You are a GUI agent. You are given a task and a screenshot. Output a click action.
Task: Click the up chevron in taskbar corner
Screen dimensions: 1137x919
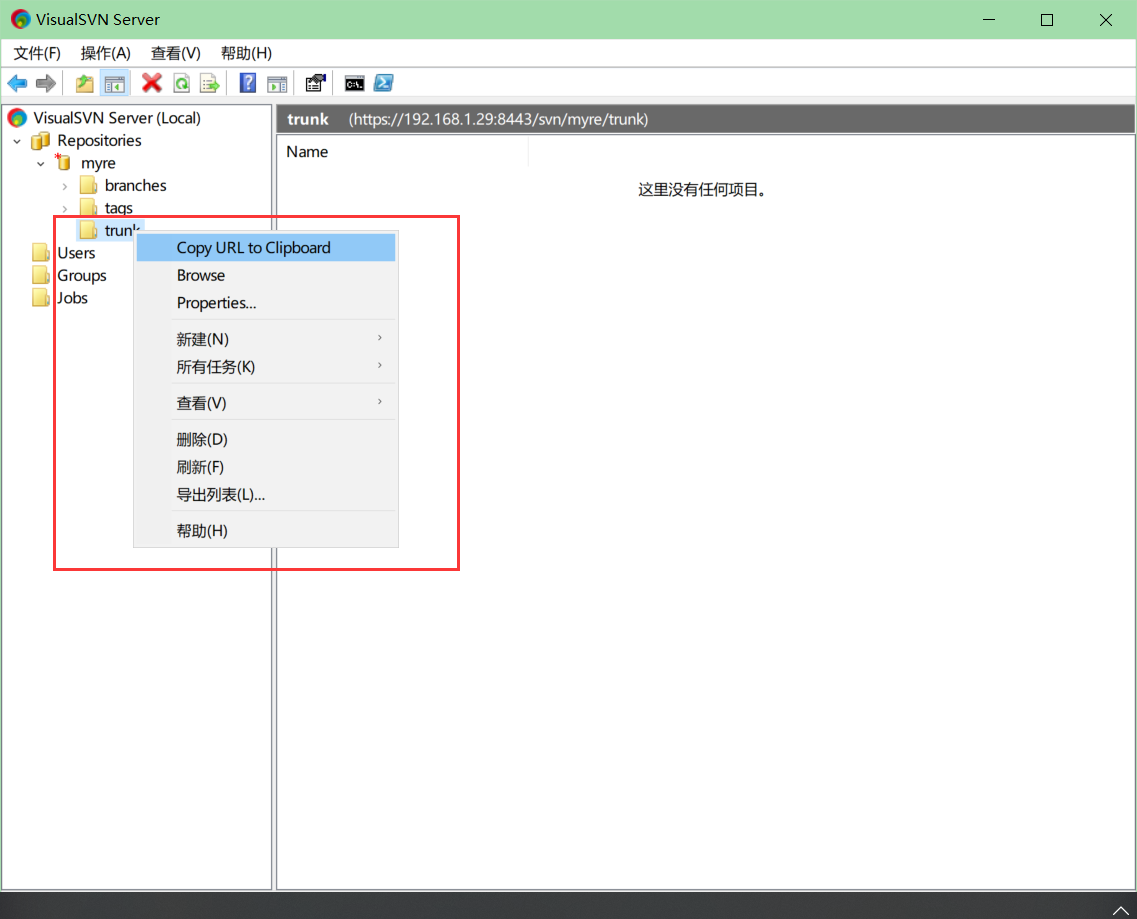(x=1120, y=910)
